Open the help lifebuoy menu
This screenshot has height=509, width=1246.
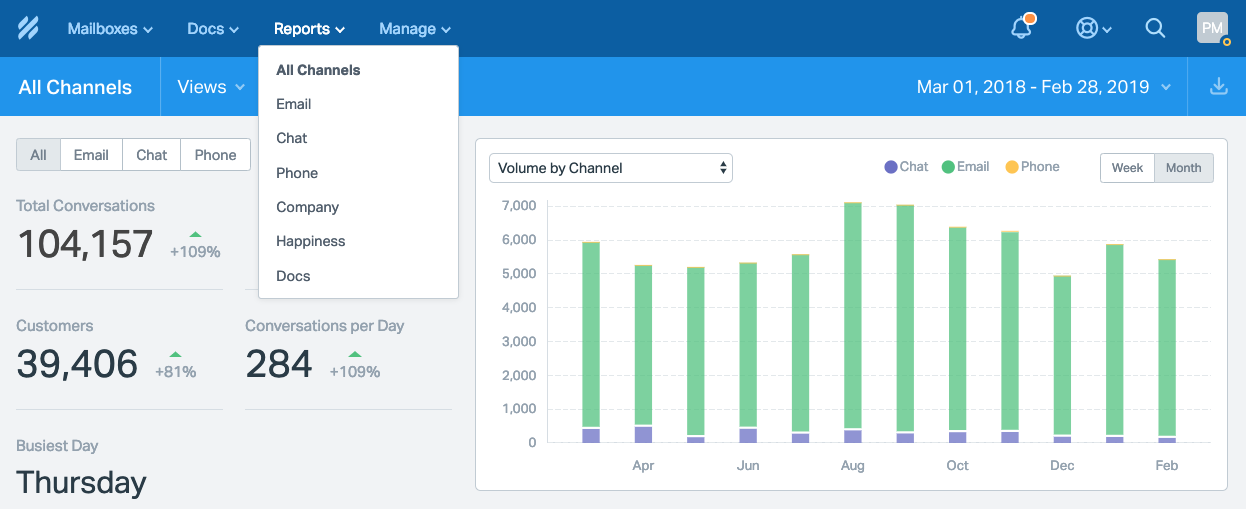click(x=1093, y=29)
